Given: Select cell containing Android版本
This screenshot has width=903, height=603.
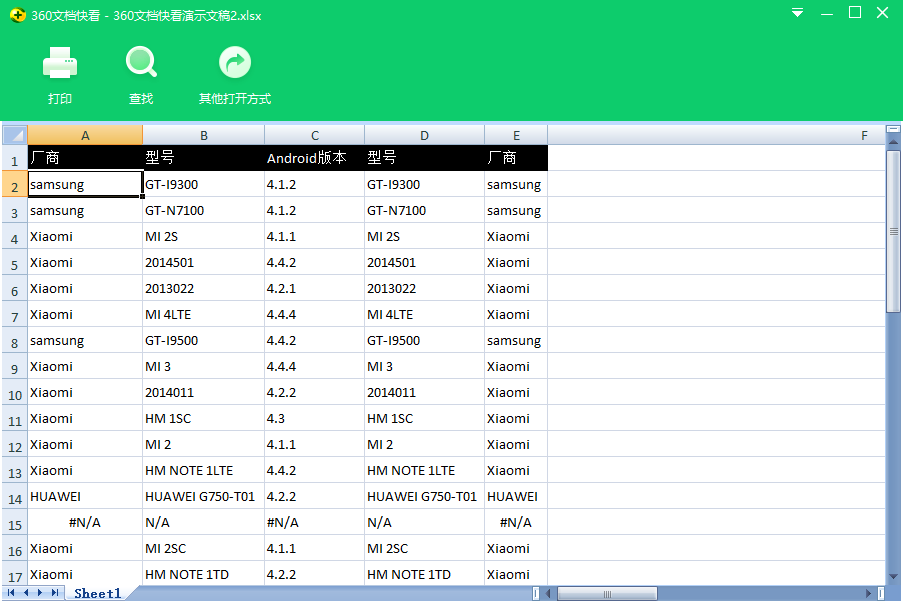Looking at the screenshot, I should click(x=314, y=158).
